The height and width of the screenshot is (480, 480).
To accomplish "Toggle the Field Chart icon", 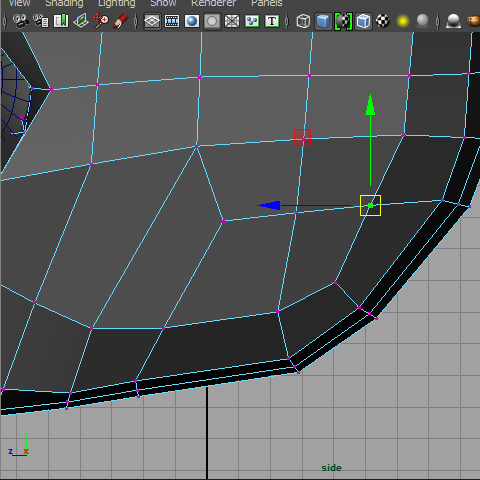I will coord(232,21).
